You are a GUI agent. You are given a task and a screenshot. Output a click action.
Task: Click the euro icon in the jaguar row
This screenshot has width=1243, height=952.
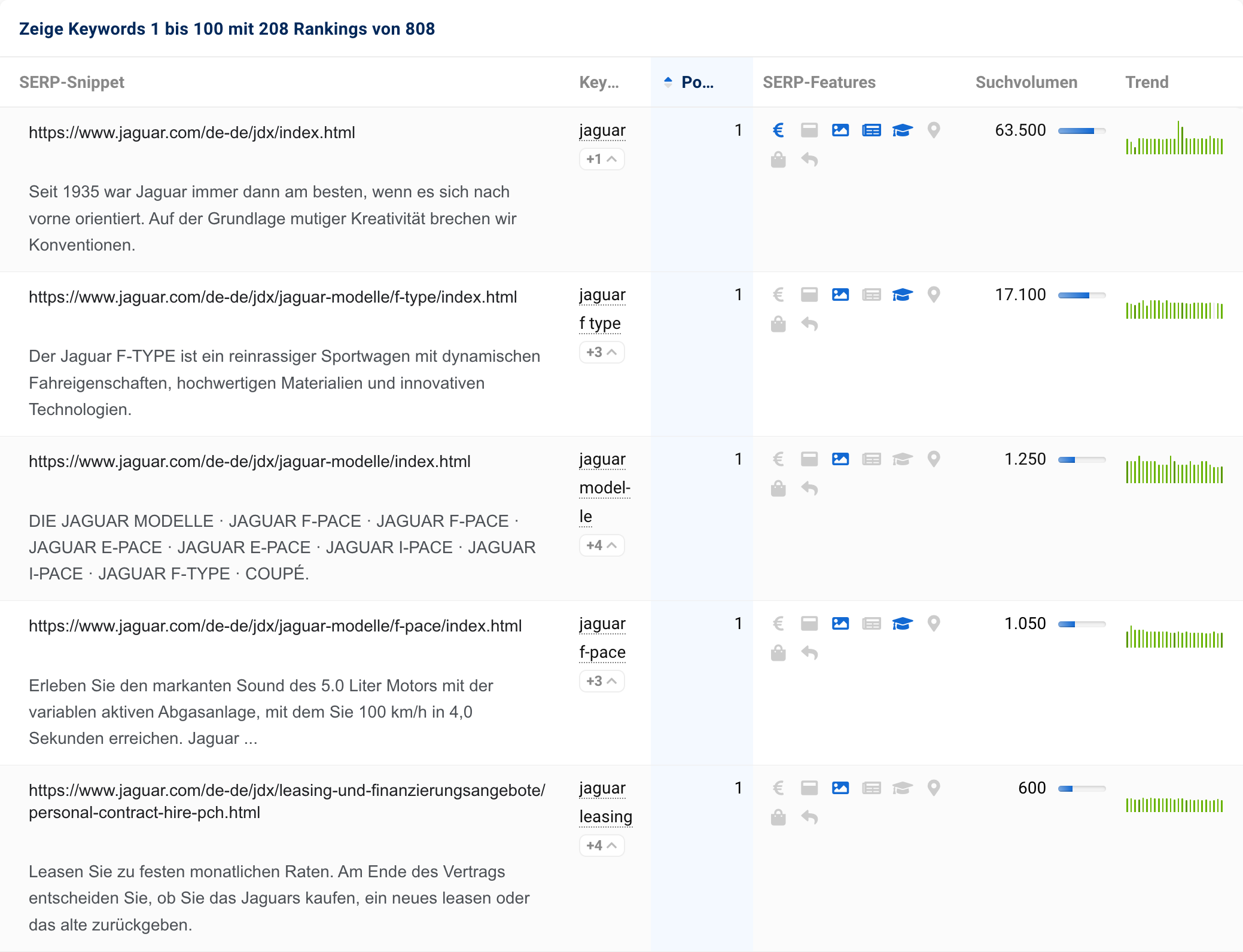click(x=778, y=130)
